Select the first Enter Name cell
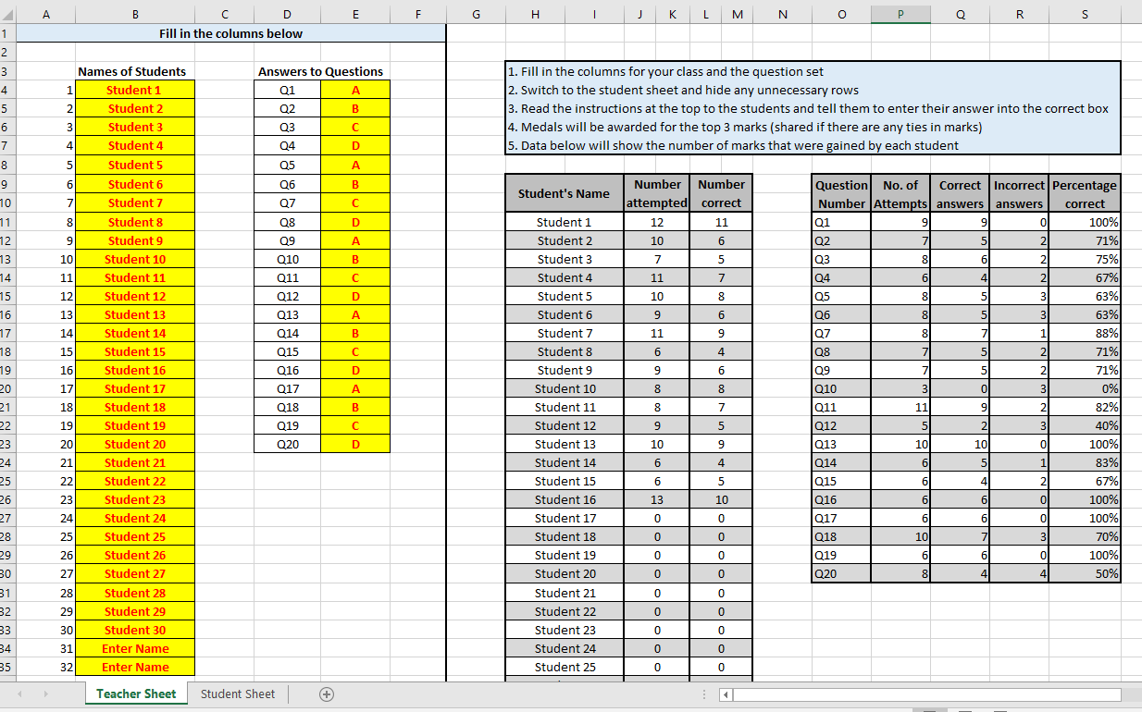The height and width of the screenshot is (712, 1142). click(136, 648)
